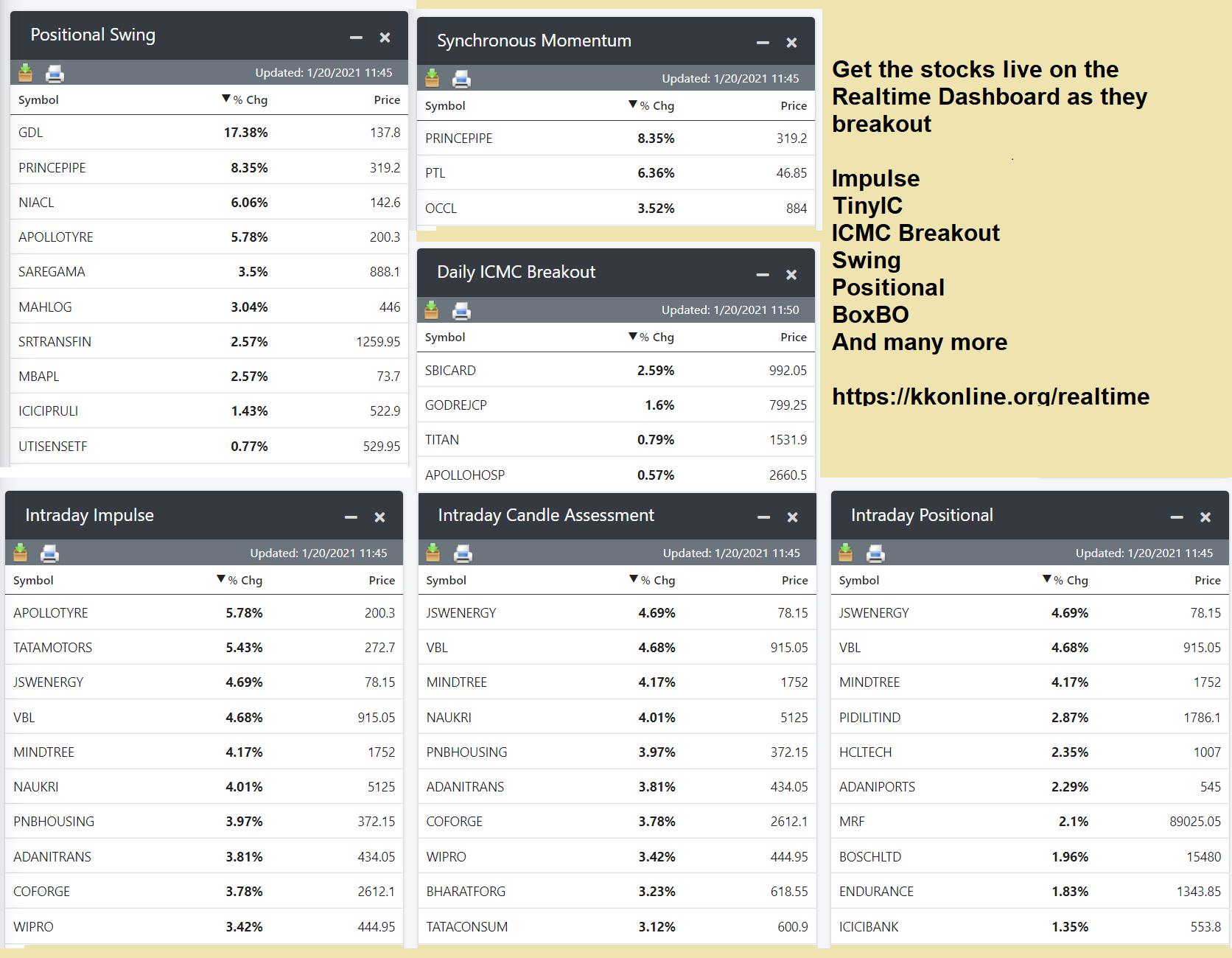Print the Intraday Positional table
Image resolution: width=1232 pixels, height=958 pixels.
point(875,553)
